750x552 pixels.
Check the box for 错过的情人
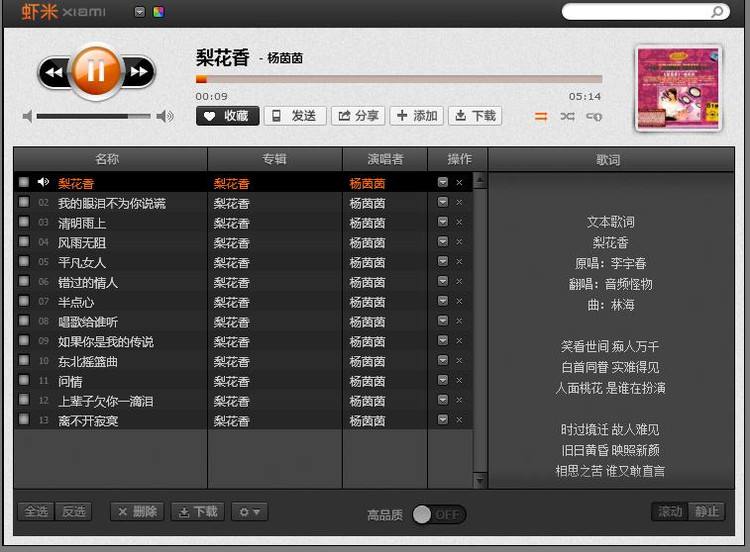coord(23,281)
